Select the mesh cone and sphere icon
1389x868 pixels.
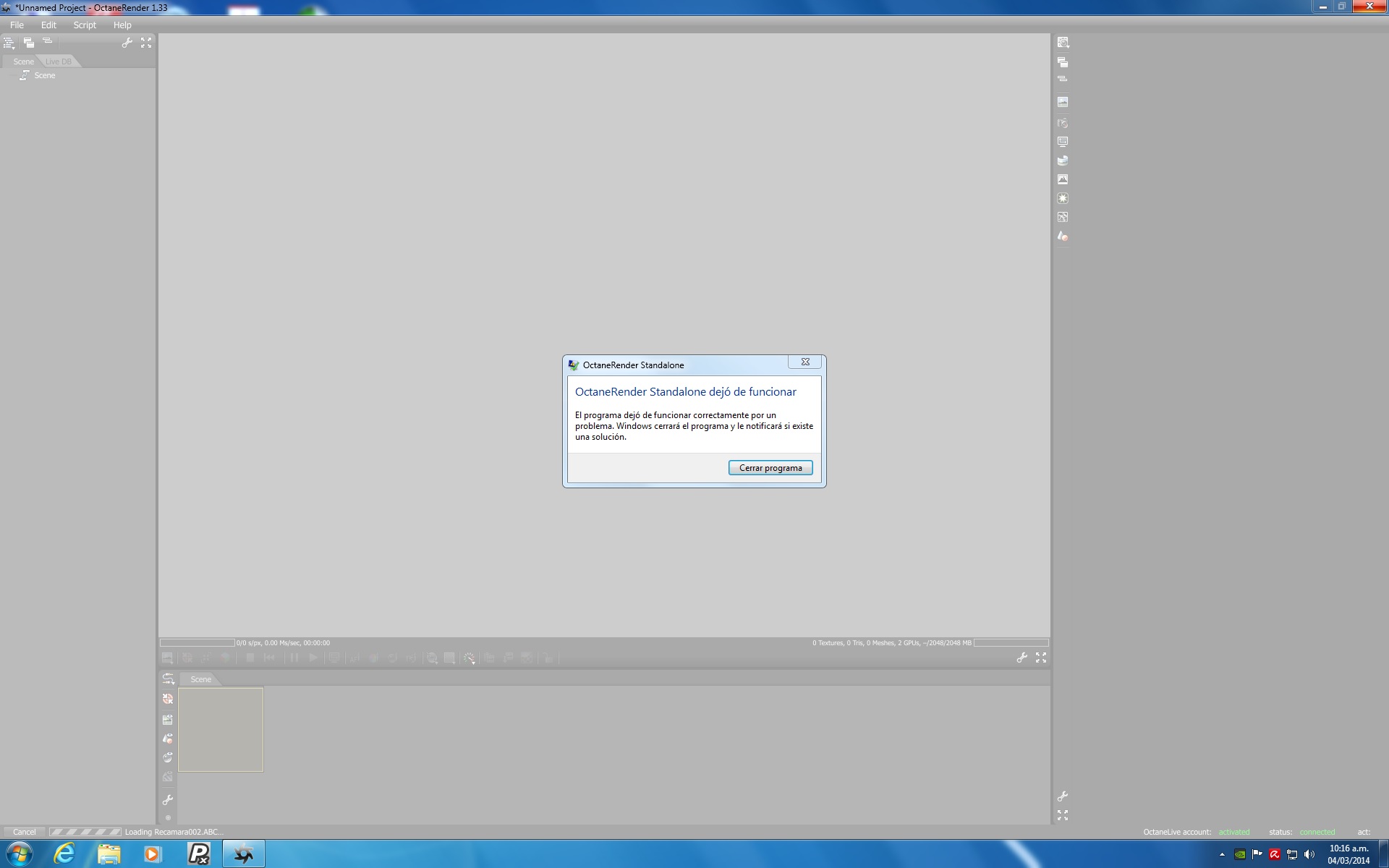(1063, 236)
